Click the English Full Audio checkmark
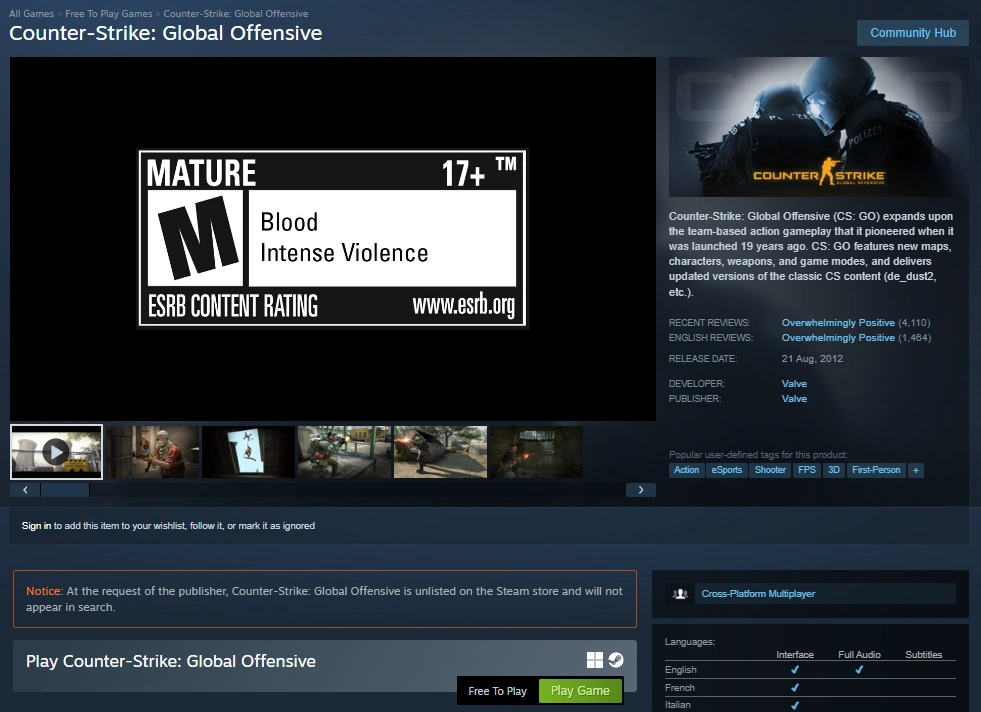This screenshot has height=712, width=981. [x=859, y=670]
